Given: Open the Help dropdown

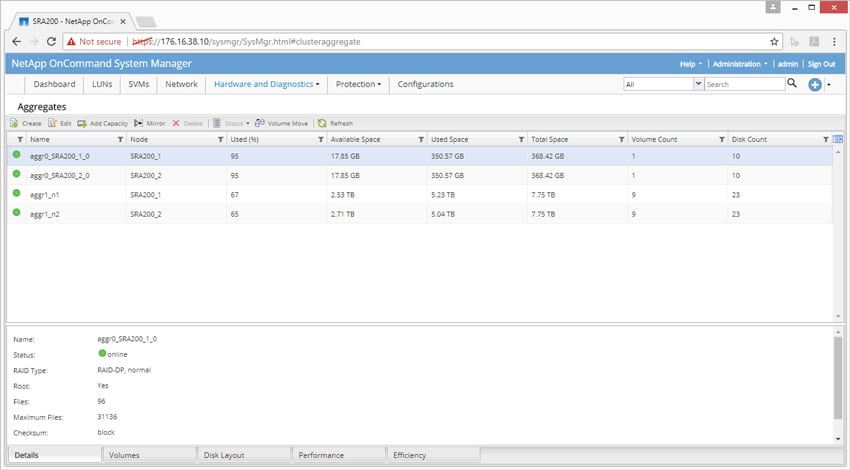Looking at the screenshot, I should coord(691,64).
